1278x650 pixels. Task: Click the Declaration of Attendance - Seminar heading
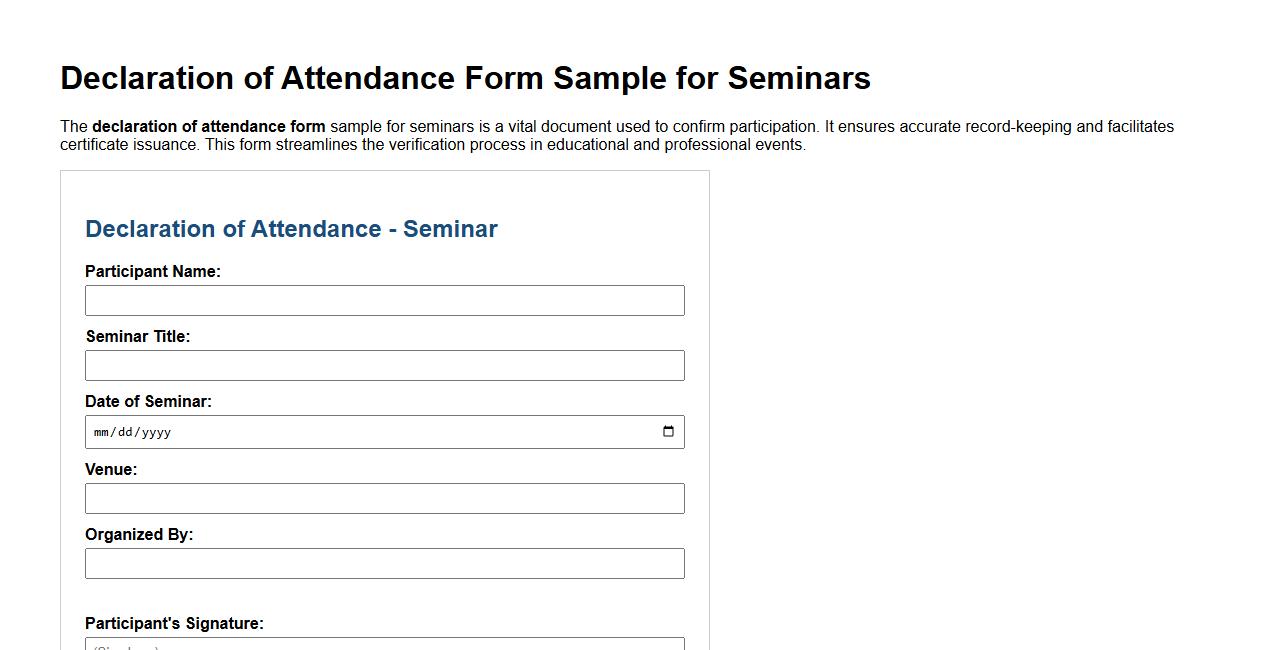(x=291, y=229)
